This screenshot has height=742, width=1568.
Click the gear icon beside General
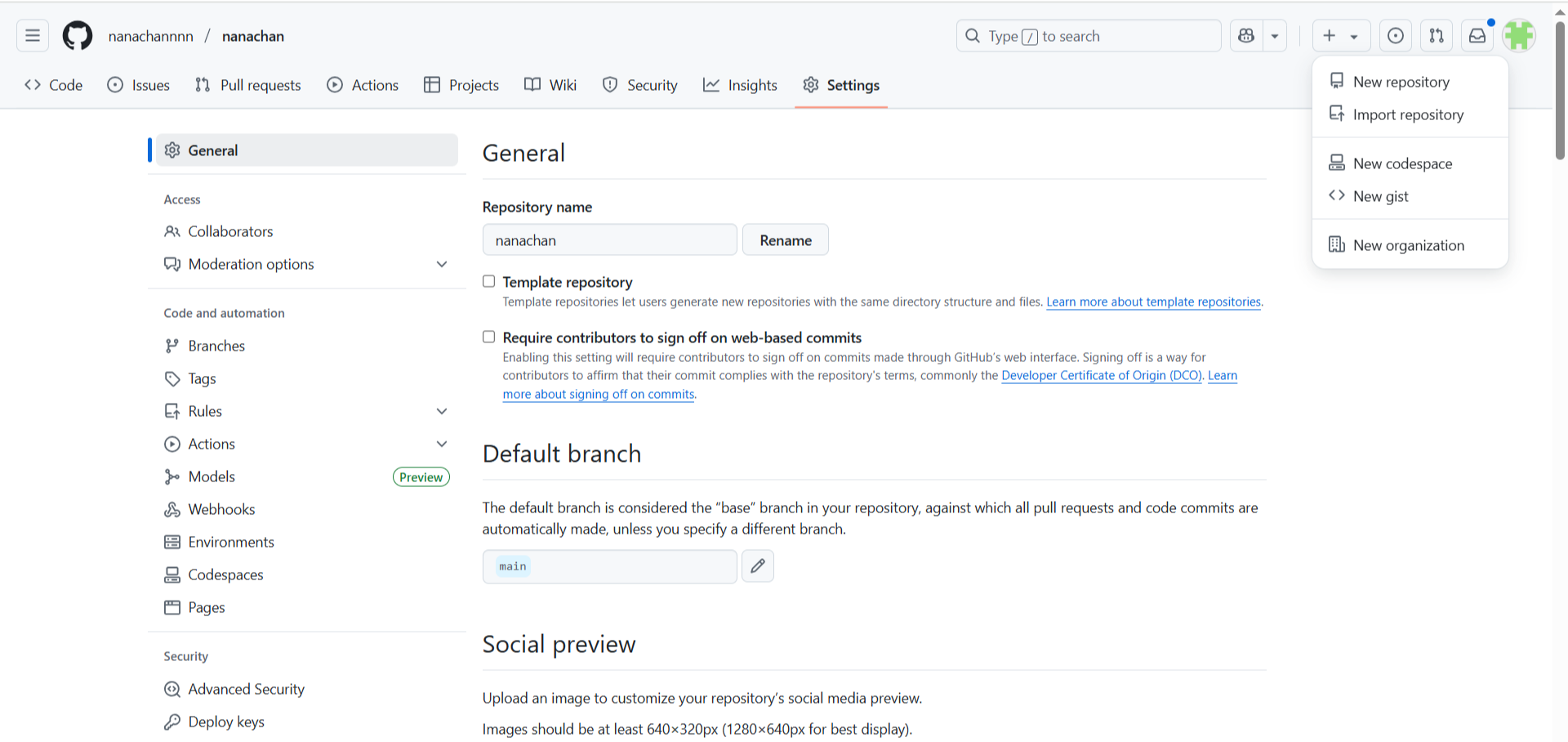(172, 150)
